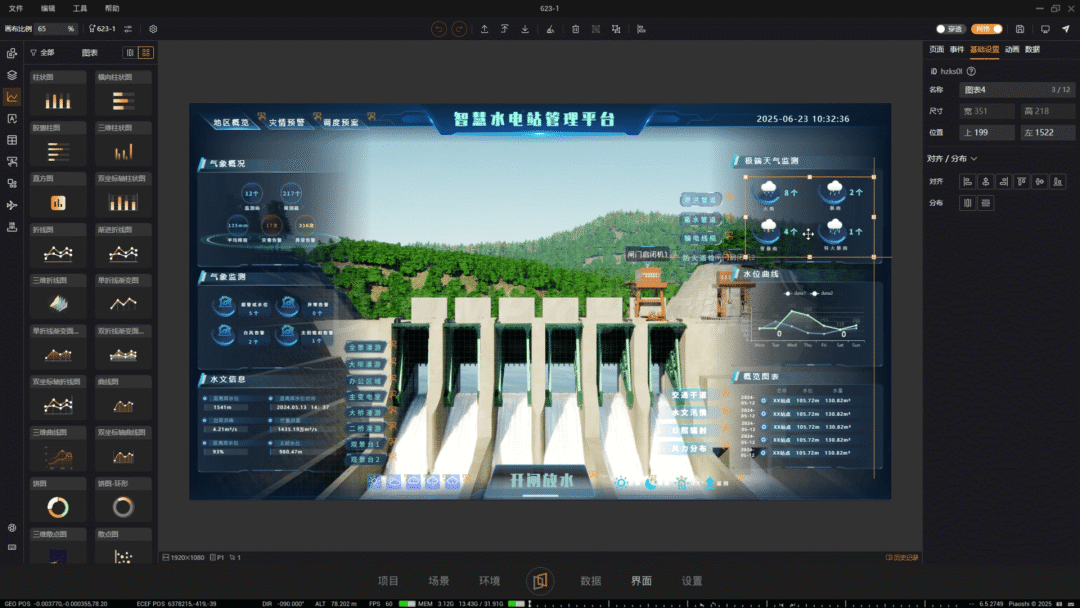Open the 工具 menu
Image resolution: width=1080 pixels, height=608 pixels.
point(80,8)
